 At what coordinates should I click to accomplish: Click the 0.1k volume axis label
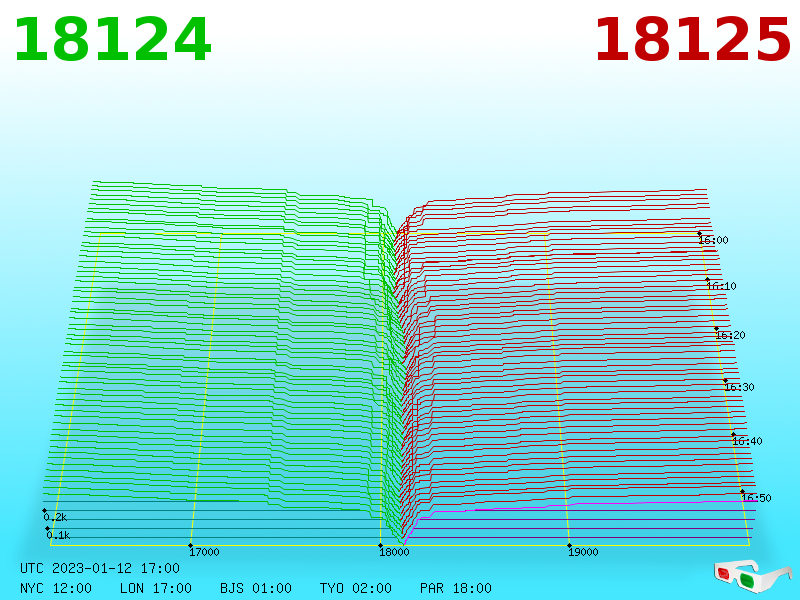(x=58, y=535)
